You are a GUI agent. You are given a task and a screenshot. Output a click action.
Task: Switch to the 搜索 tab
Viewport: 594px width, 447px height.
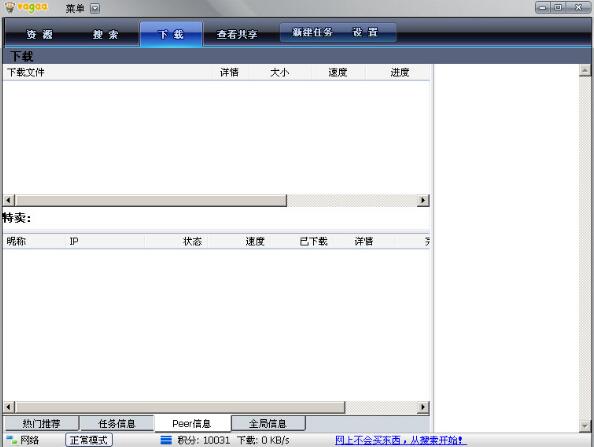106,34
